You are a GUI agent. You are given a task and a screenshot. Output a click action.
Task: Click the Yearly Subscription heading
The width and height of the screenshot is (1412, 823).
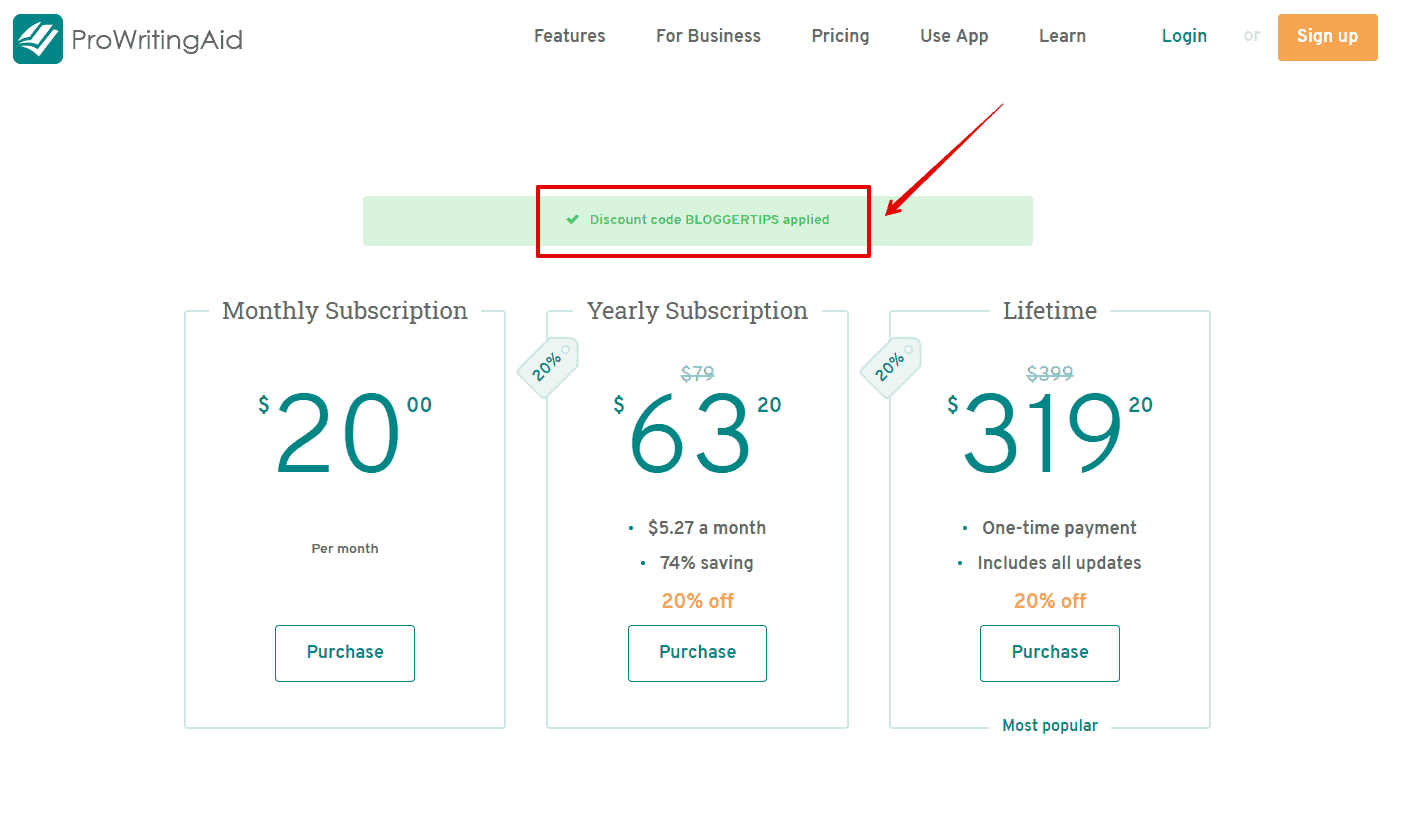[697, 311]
